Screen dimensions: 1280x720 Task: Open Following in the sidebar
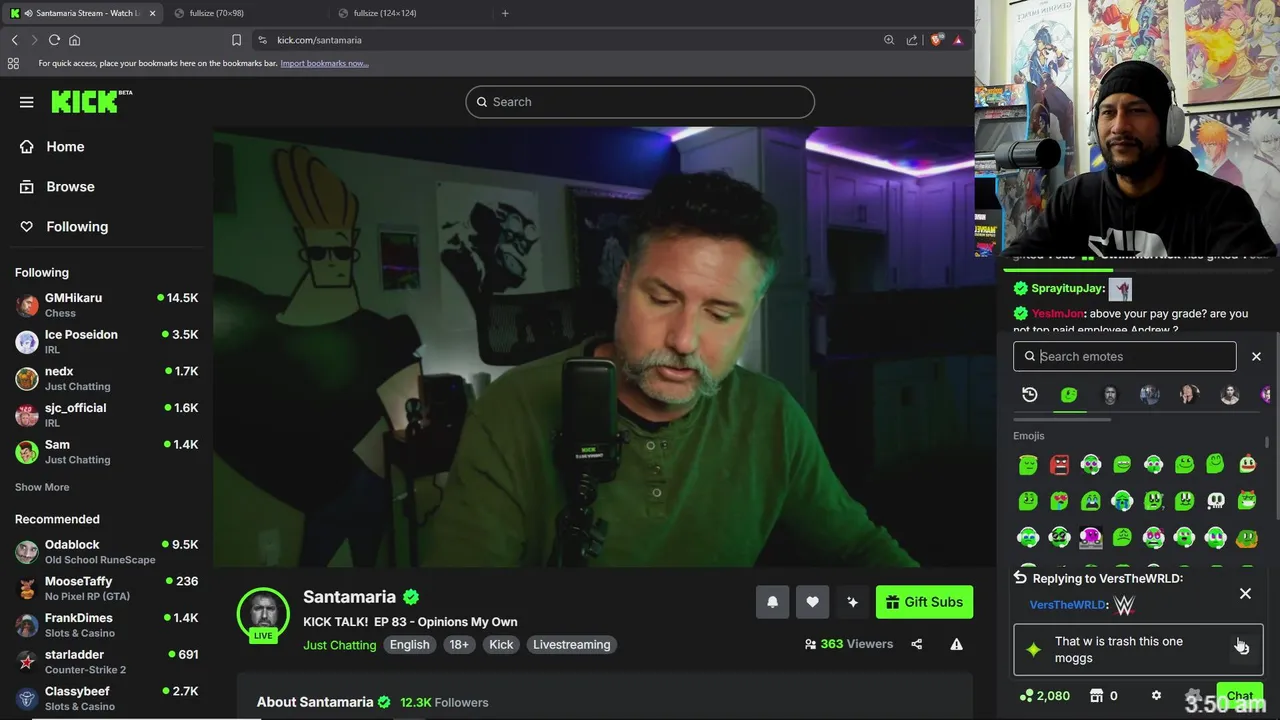[x=76, y=226]
